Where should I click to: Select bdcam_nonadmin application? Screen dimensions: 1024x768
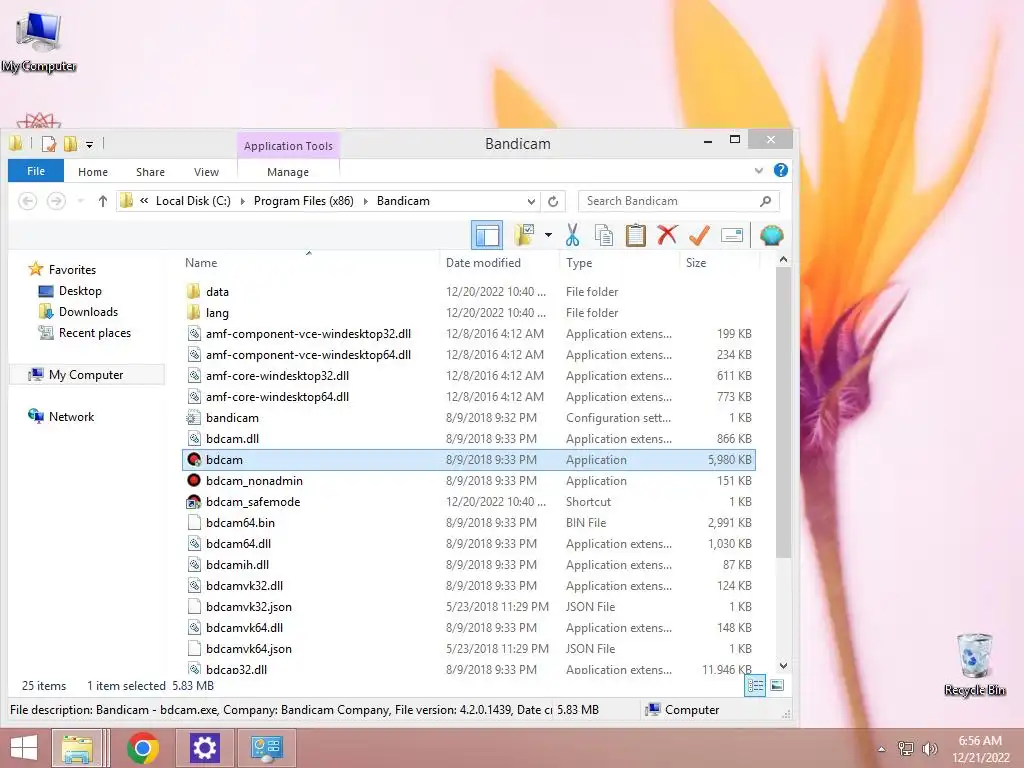[x=254, y=481]
